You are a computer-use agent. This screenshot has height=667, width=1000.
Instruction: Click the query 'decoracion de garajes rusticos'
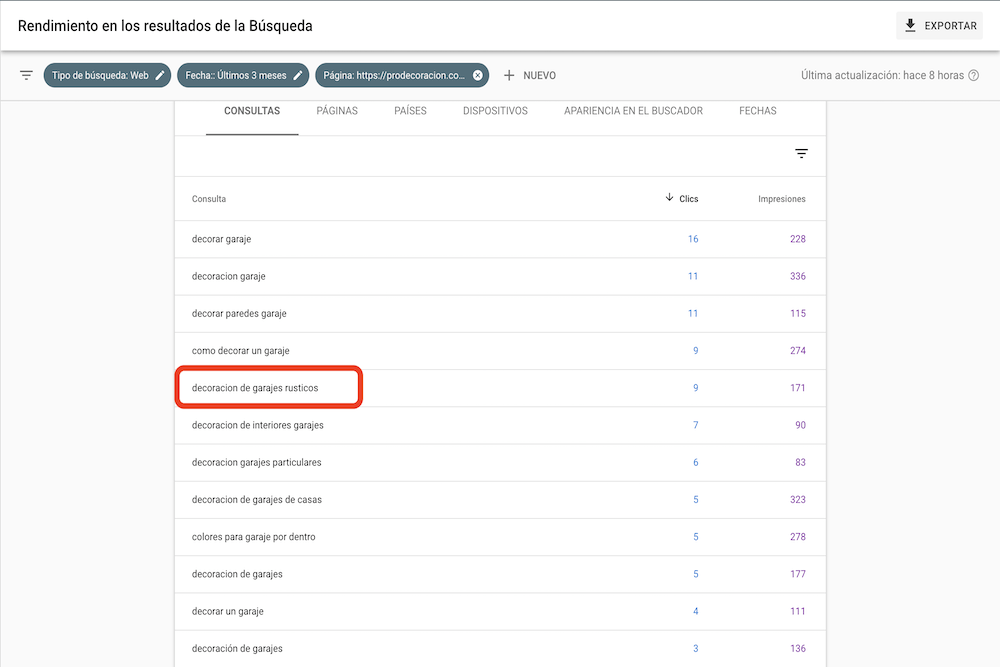tap(255, 388)
